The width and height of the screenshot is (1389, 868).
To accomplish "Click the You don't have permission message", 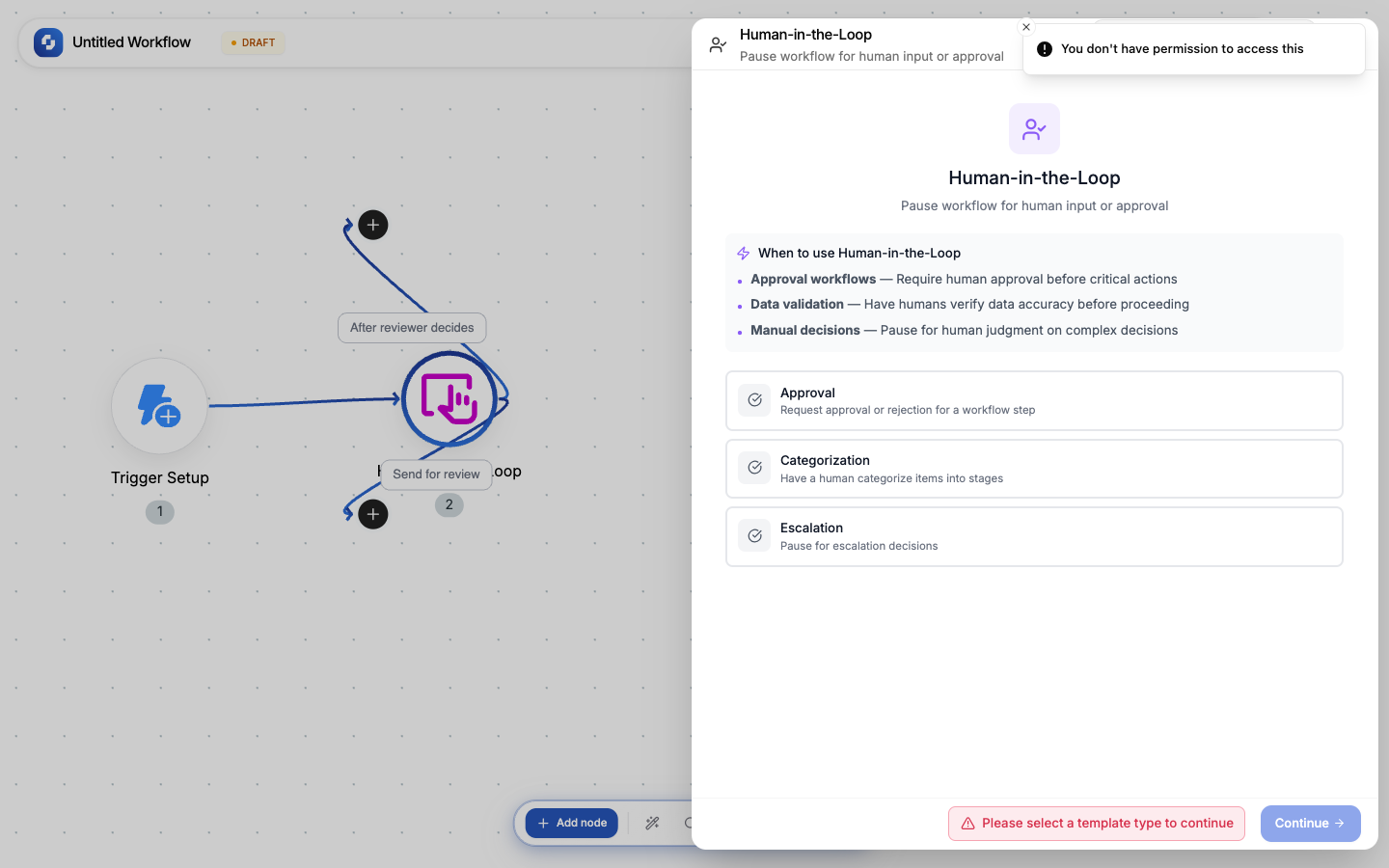I will (1183, 49).
